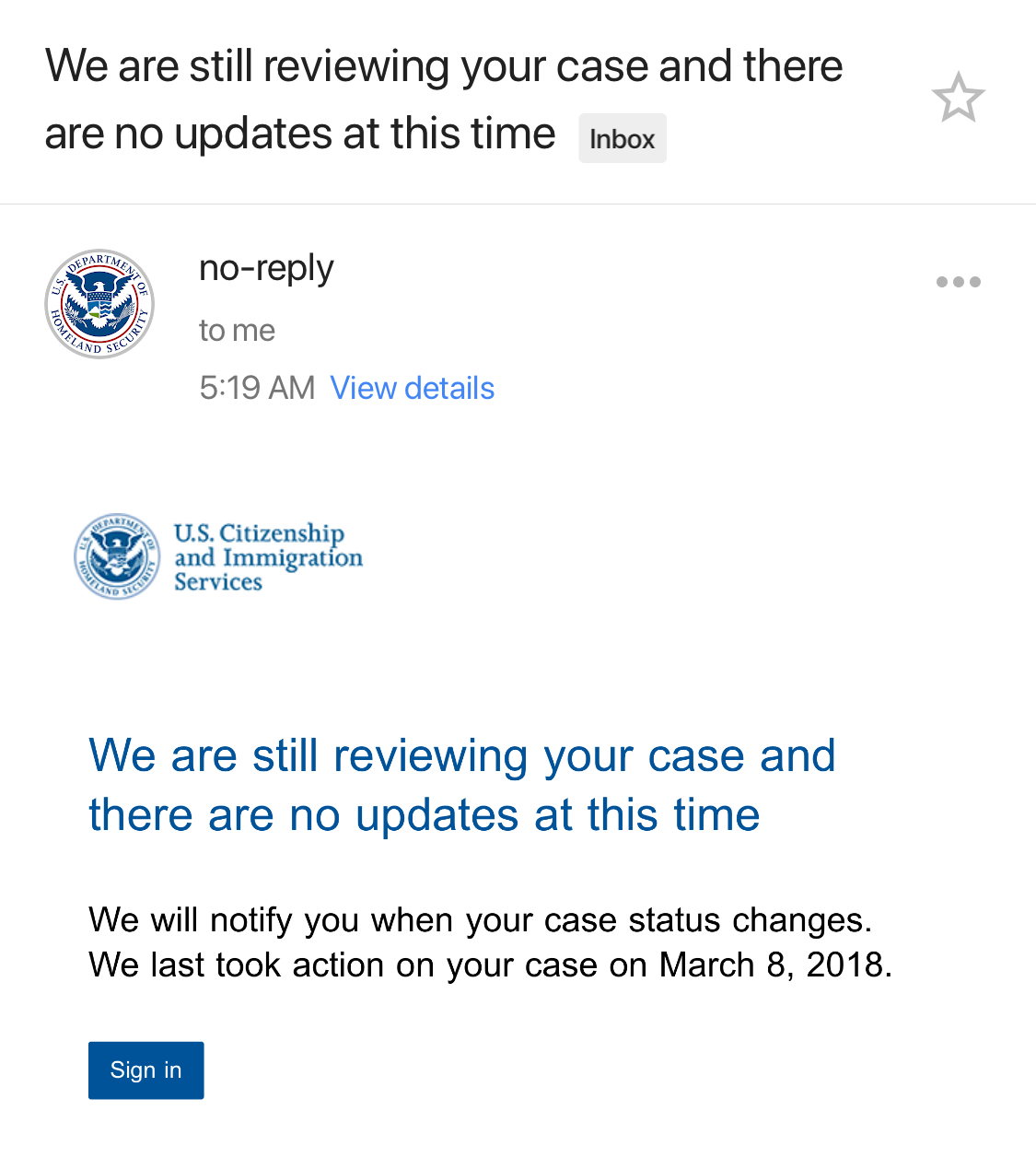Click the subject line's first row of text
Viewport: 1036px width, 1169px height.
pos(444,66)
